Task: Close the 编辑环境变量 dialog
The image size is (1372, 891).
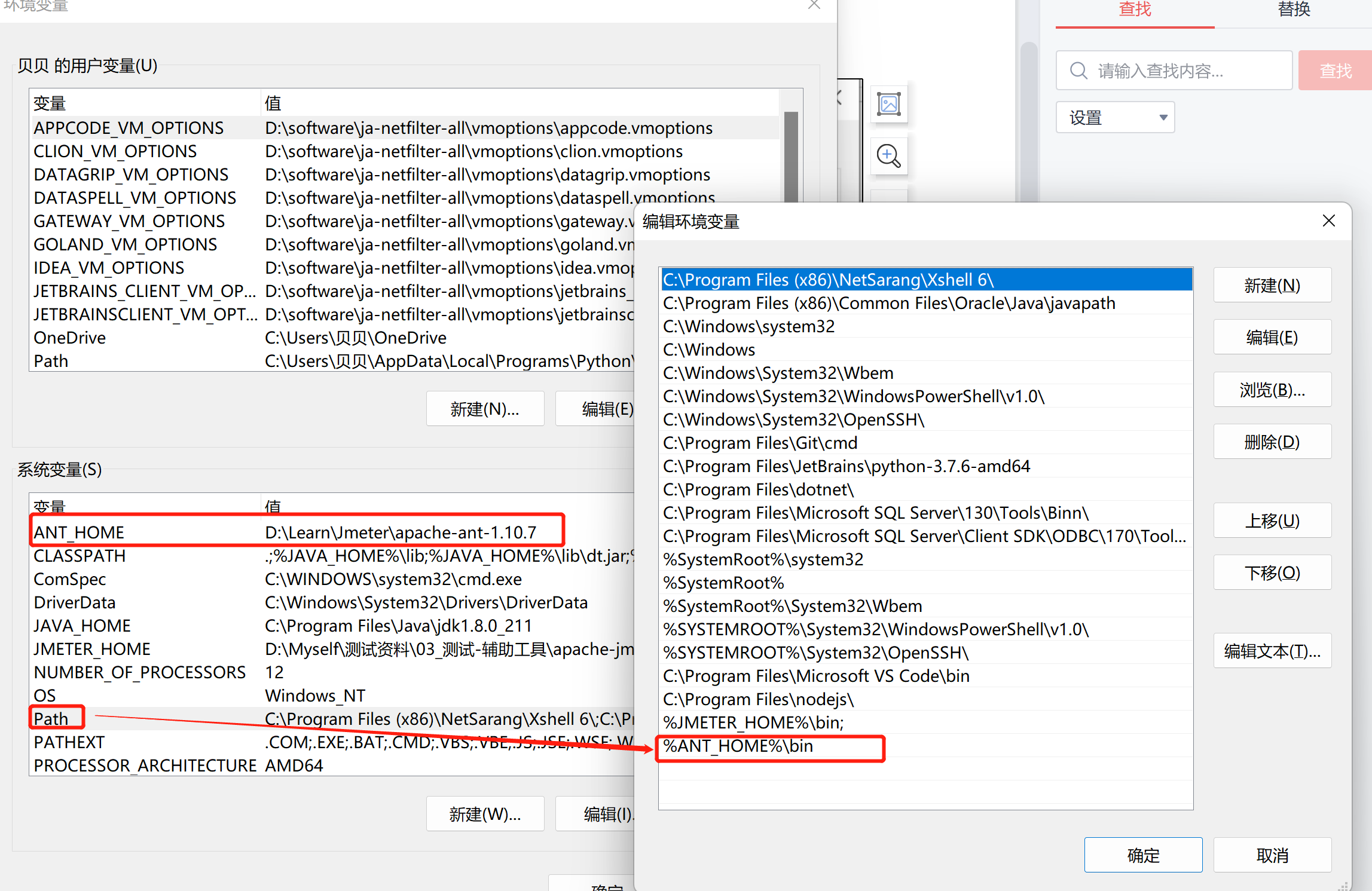Action: 1328,221
